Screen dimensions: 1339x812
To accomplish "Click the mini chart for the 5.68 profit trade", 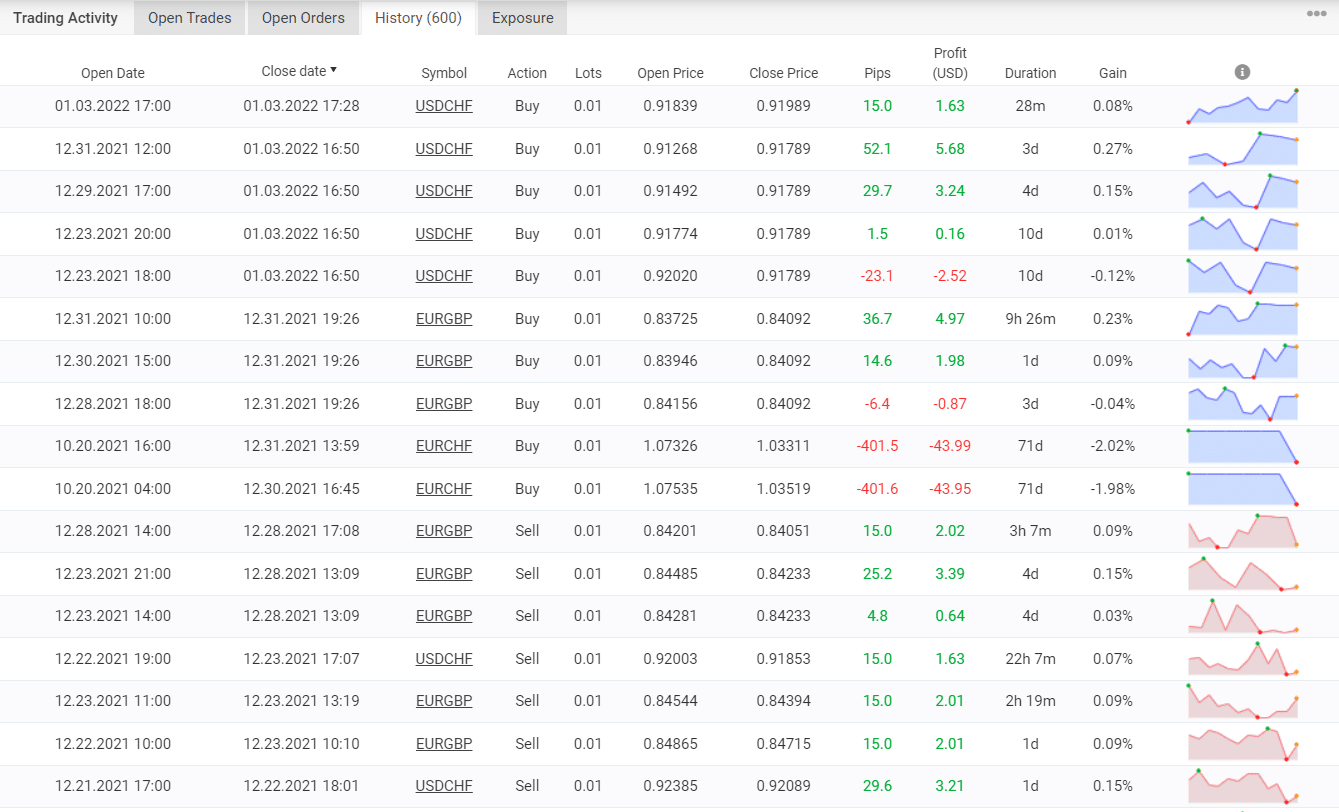I will [x=1242, y=148].
